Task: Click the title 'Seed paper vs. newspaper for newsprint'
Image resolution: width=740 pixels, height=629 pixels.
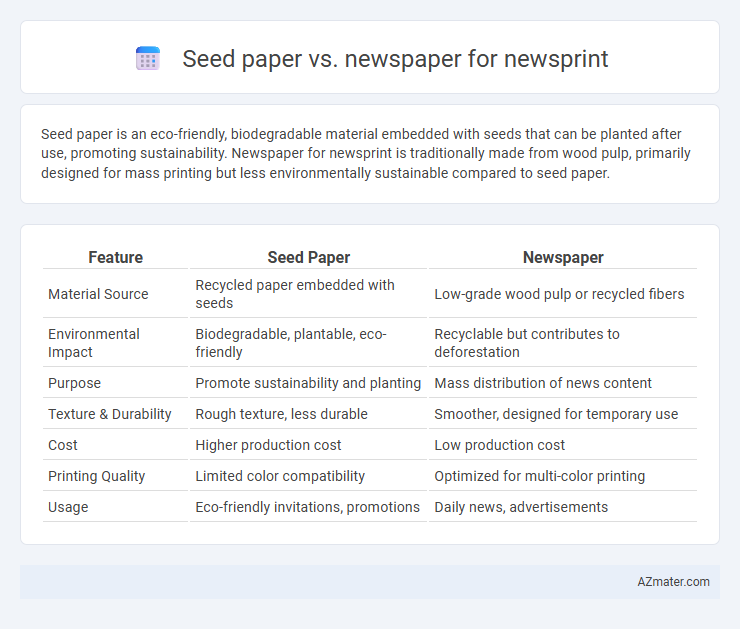Action: [x=395, y=59]
